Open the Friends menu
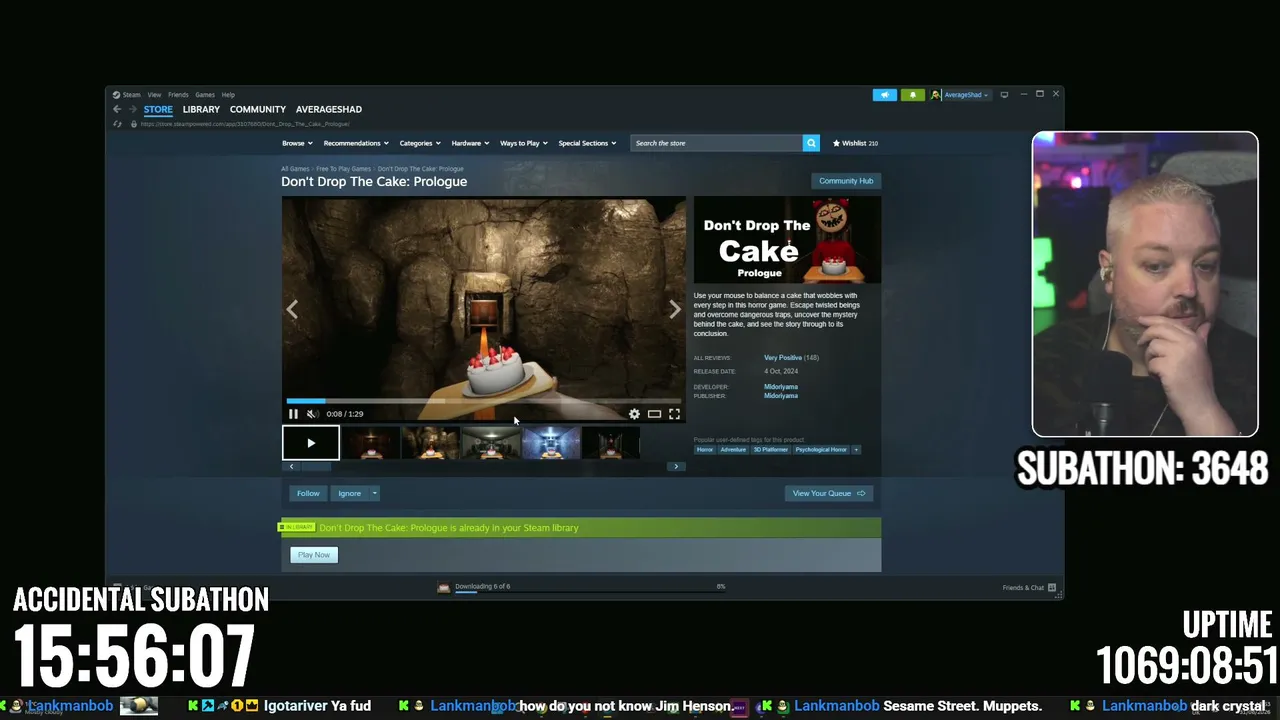Screen dimensions: 1280x720 (x=178, y=95)
